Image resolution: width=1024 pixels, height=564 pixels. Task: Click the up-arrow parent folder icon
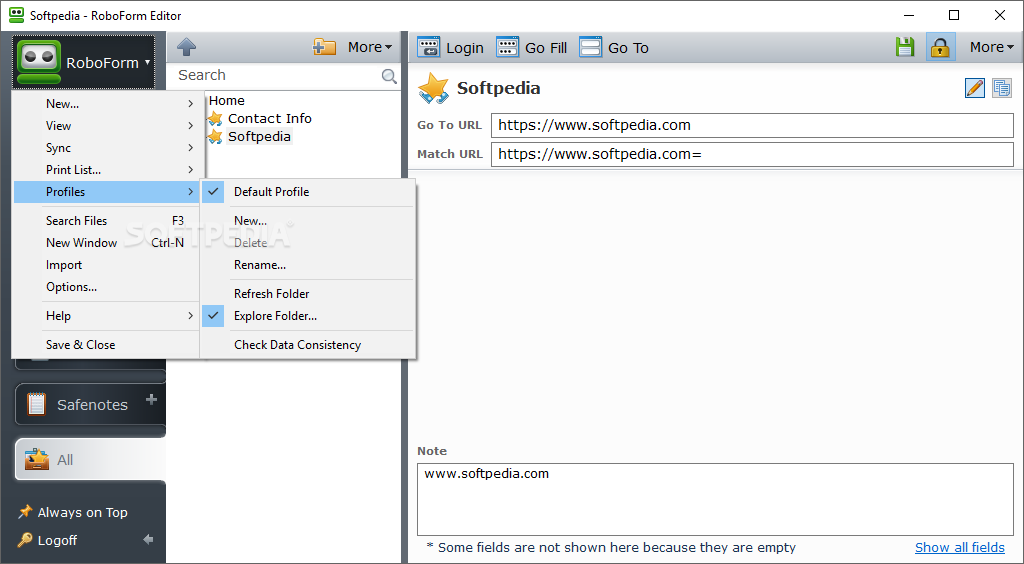[x=187, y=47]
